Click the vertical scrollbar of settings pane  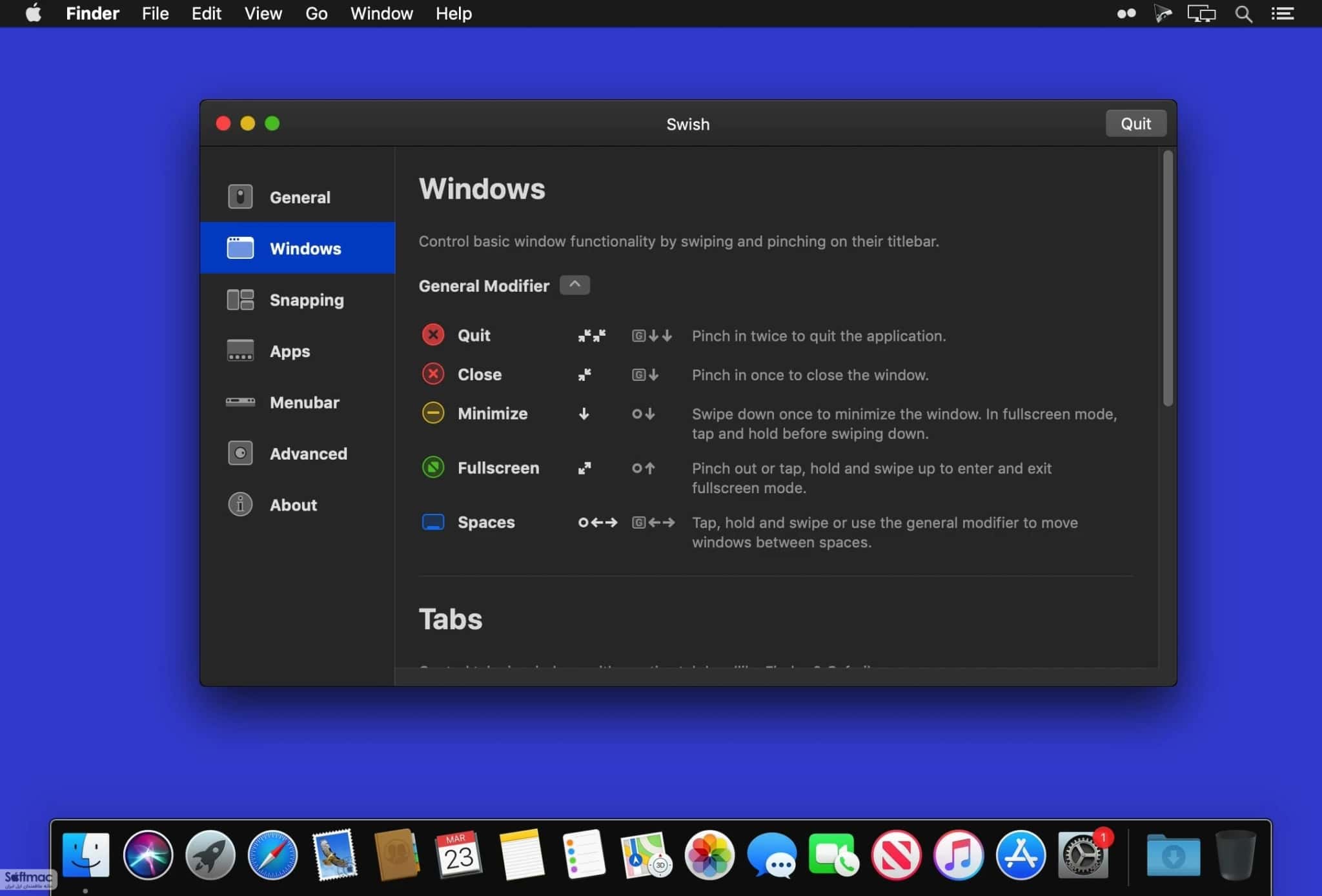click(x=1167, y=278)
